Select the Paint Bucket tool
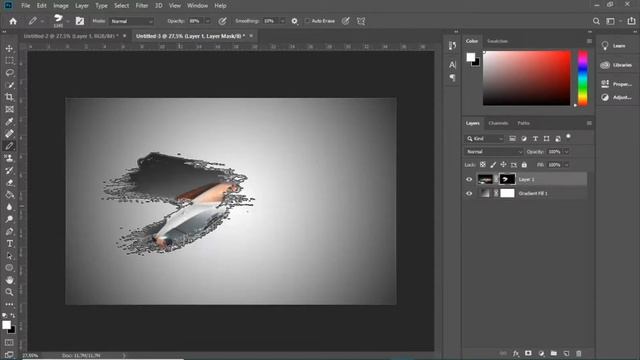Viewport: 640px width, 360px height. [9, 195]
